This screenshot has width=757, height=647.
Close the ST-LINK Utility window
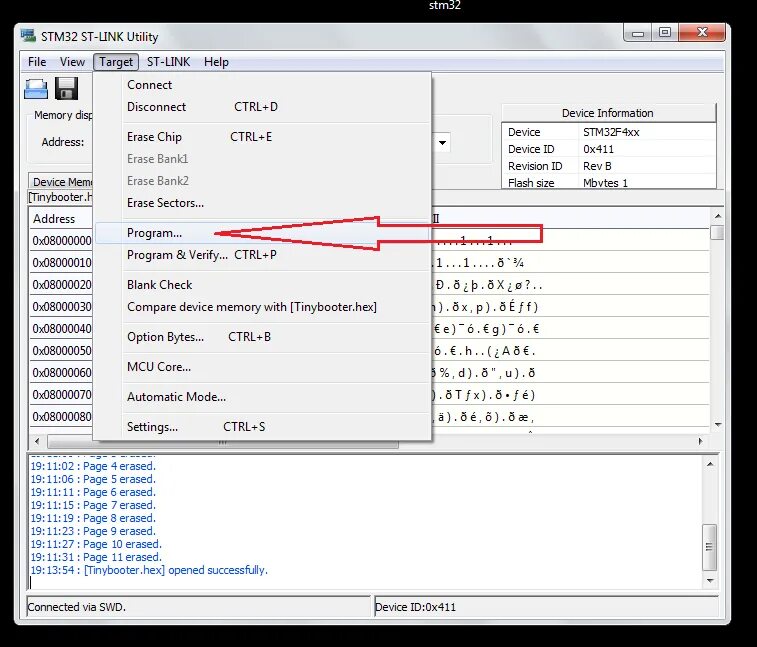702,33
